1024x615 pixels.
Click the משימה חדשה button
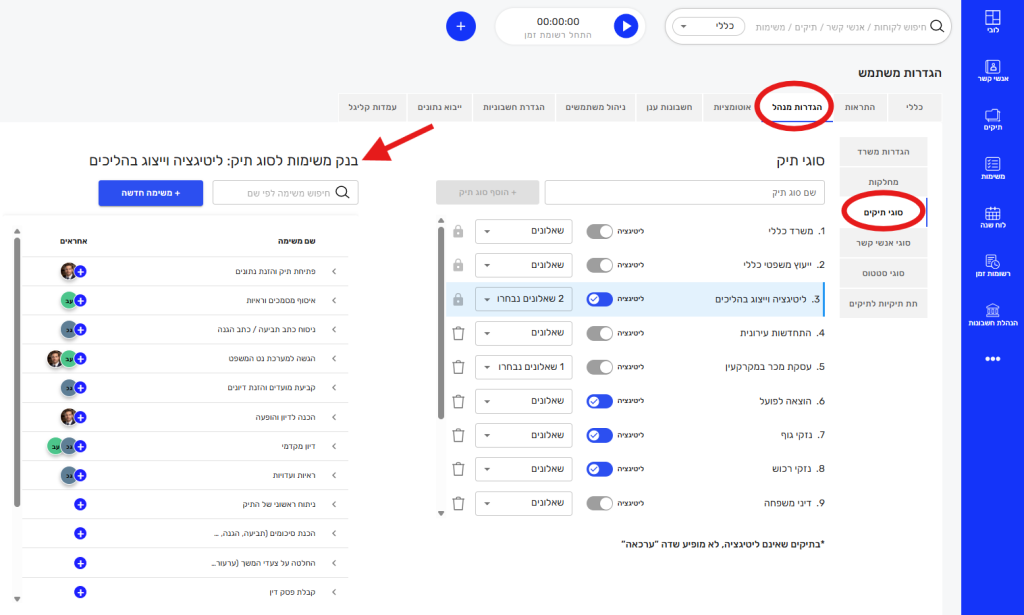150,193
